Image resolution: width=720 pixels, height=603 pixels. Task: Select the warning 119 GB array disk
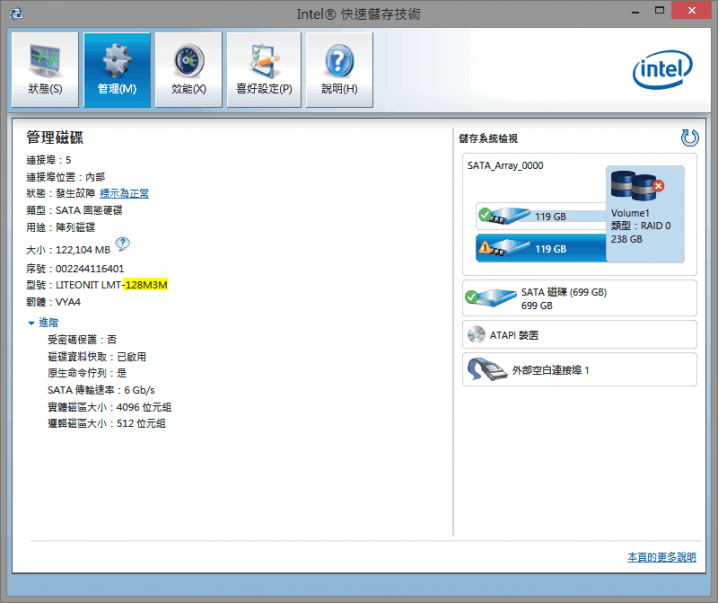tap(541, 248)
